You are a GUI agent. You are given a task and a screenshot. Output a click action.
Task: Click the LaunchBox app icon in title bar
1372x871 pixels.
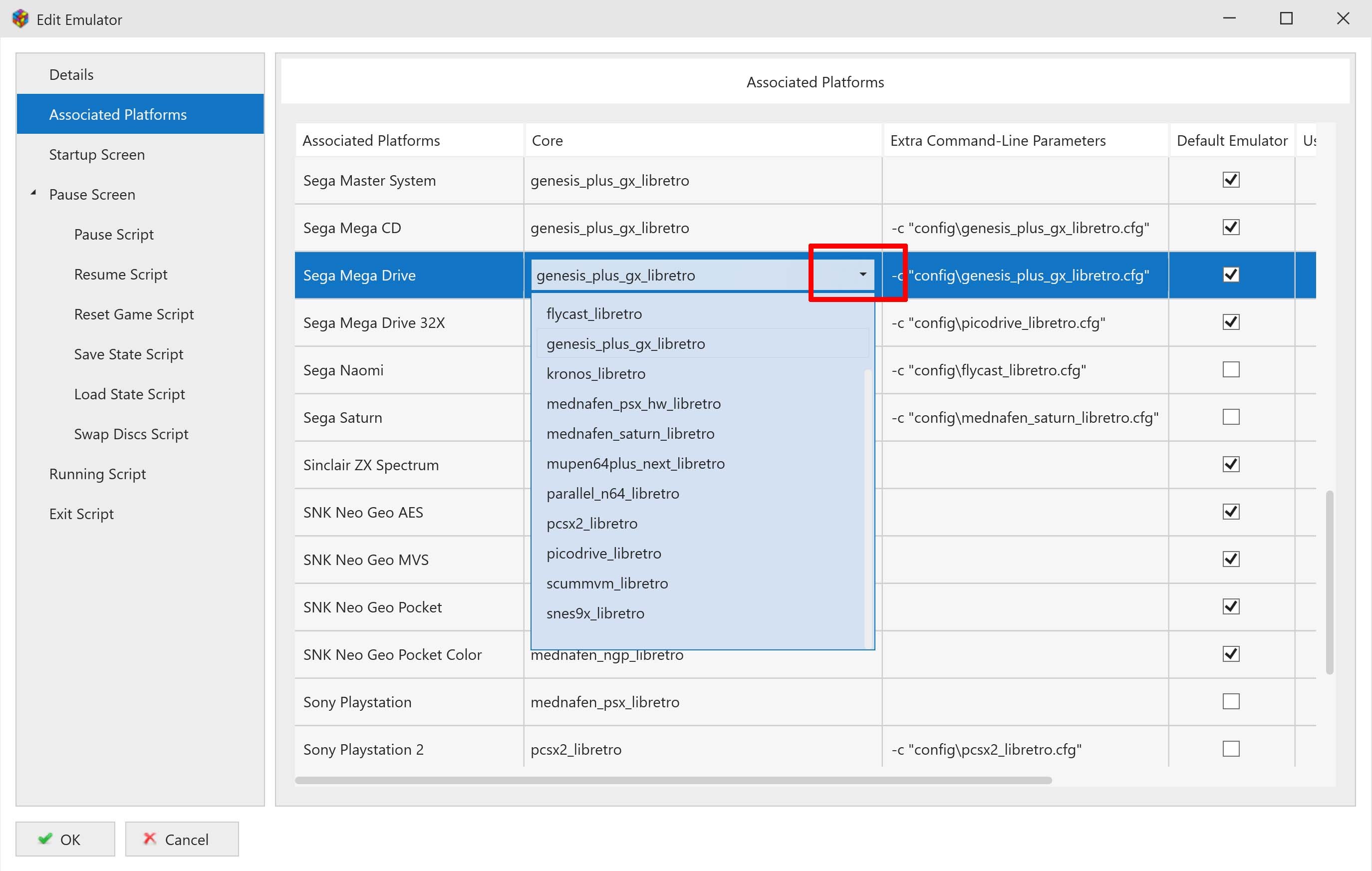tap(20, 19)
